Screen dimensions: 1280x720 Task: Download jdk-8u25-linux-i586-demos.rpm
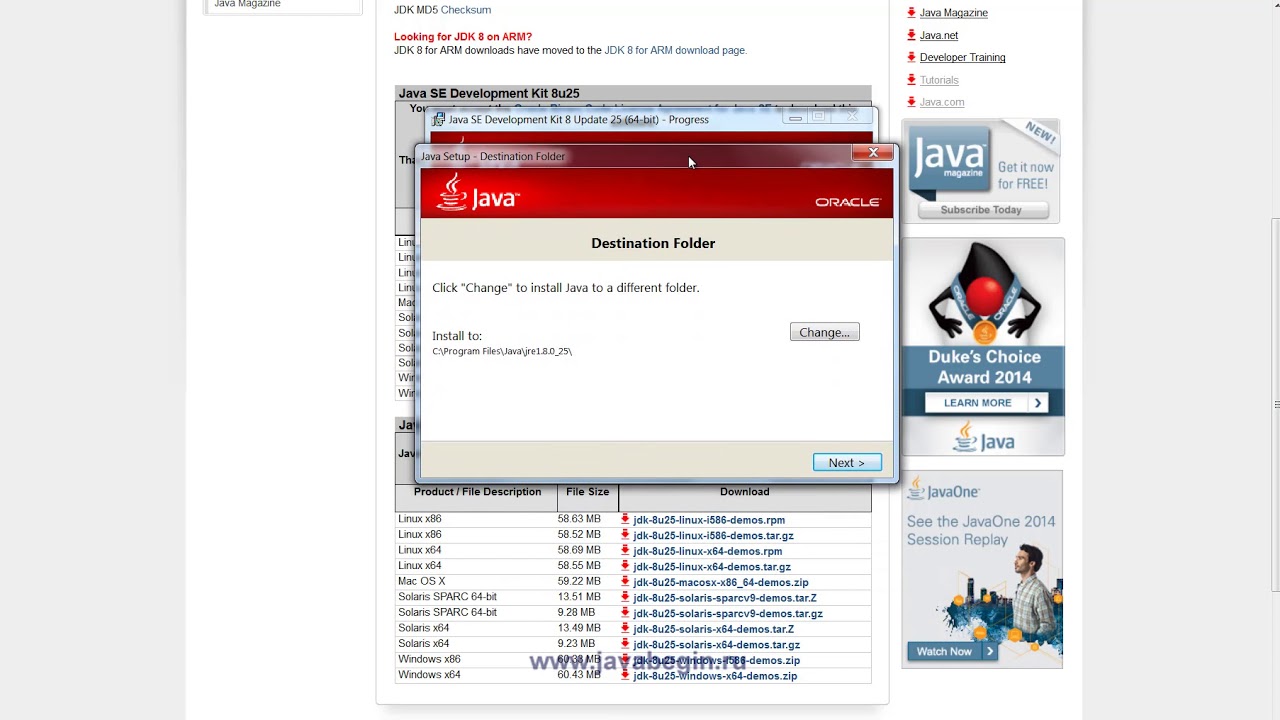tap(709, 520)
